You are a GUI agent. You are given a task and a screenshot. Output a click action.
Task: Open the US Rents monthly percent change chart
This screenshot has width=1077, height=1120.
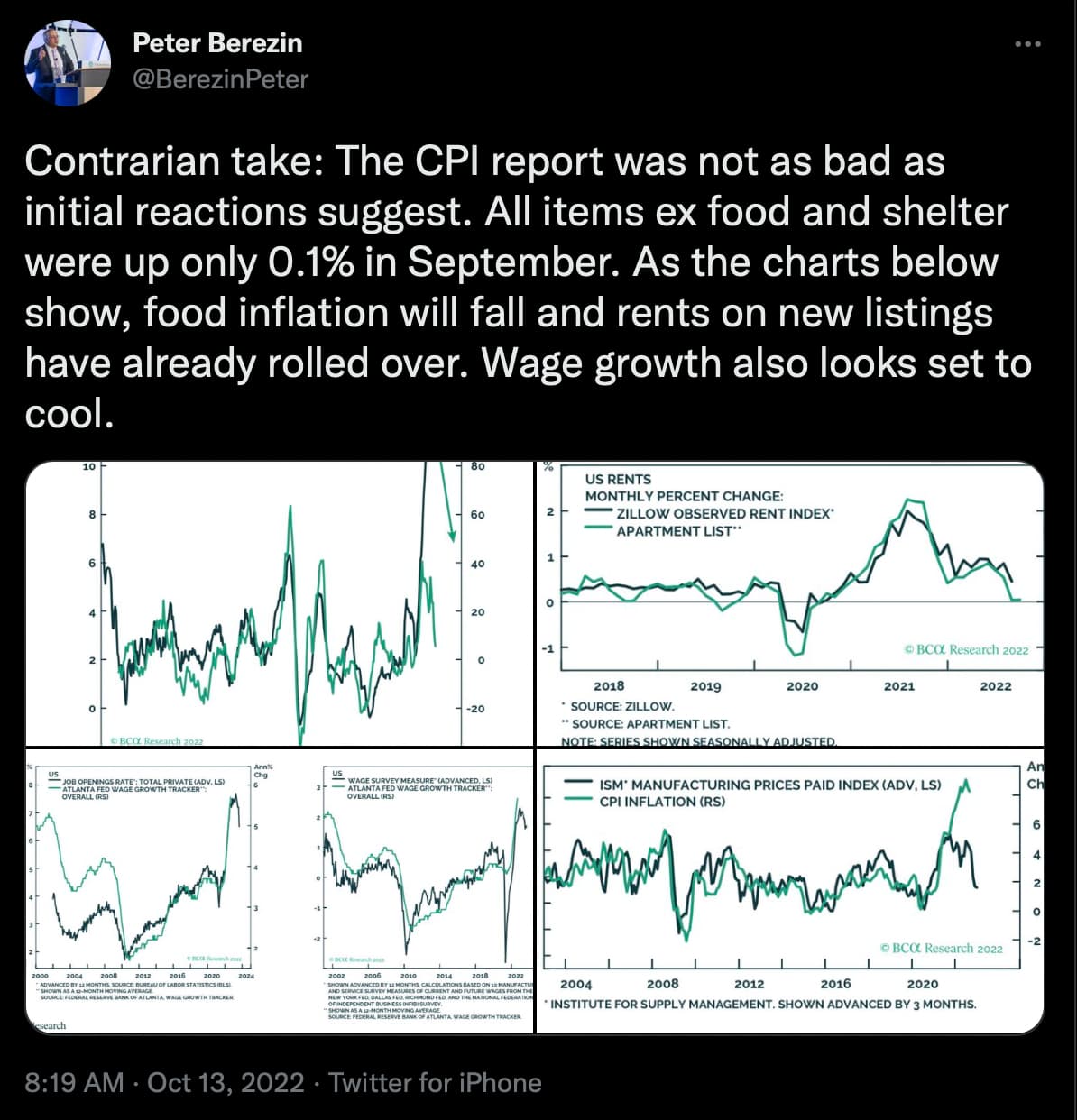coord(791,604)
